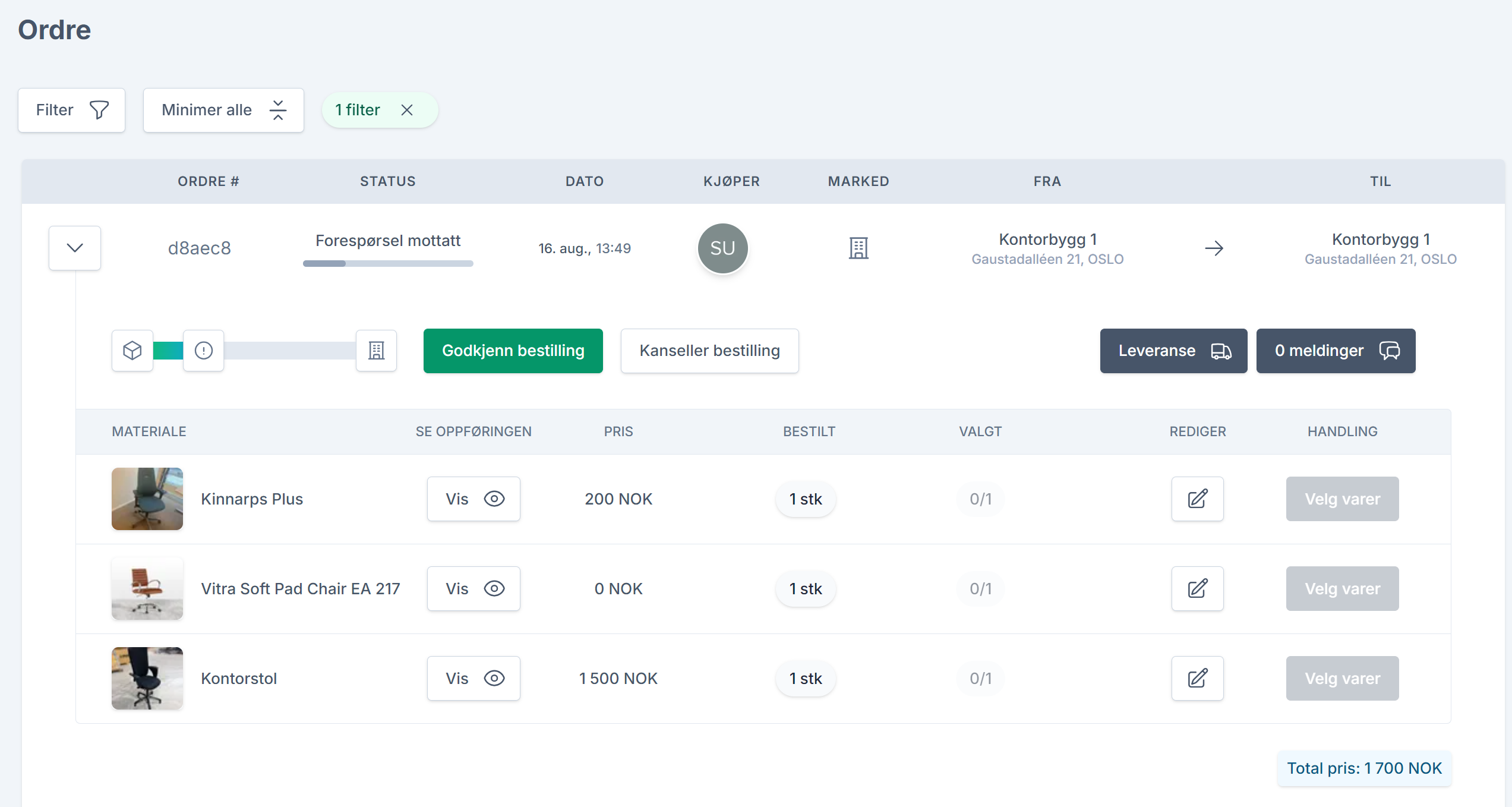Click Velg varer for Vitra Soft Pad Chair
The height and width of the screenshot is (807, 1512).
pyautogui.click(x=1342, y=588)
